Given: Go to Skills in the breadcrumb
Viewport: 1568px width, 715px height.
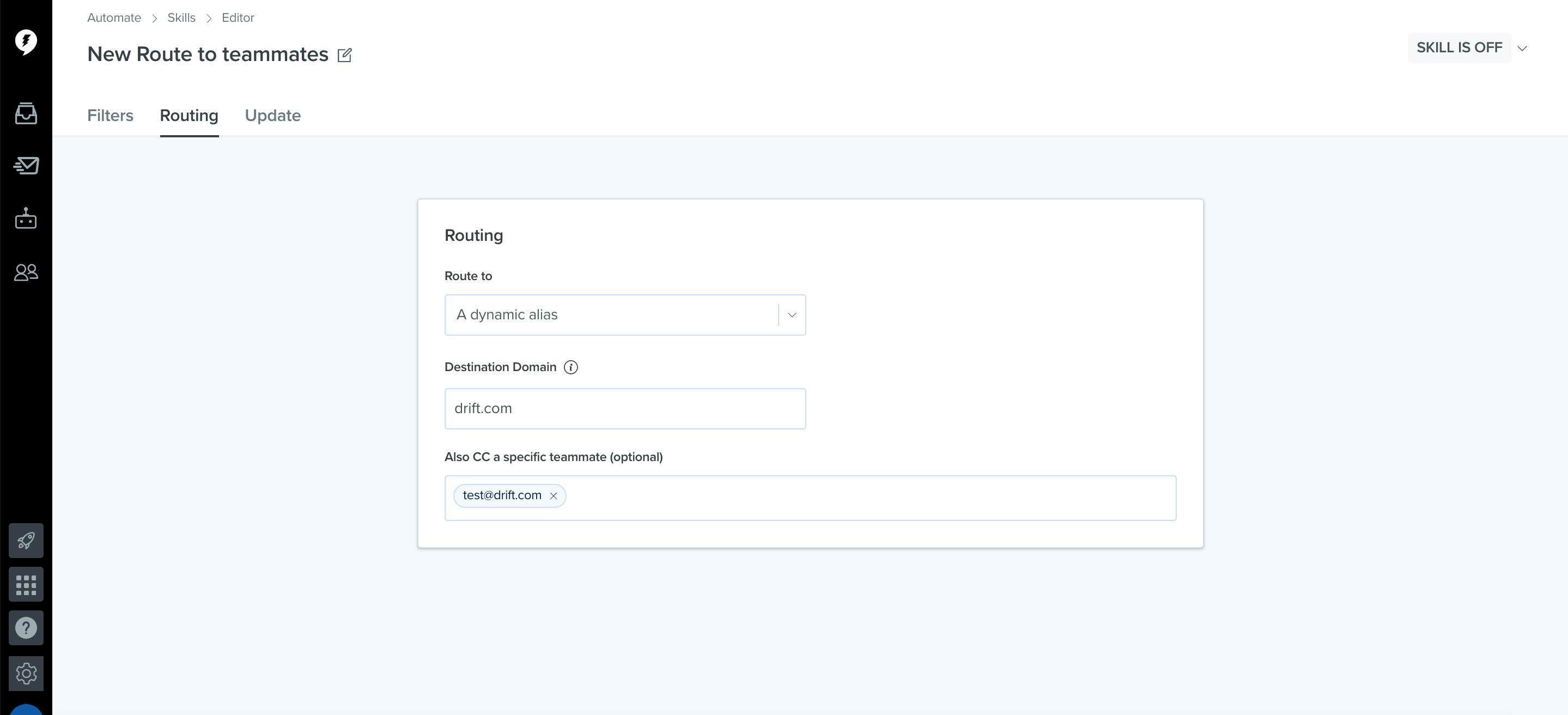Looking at the screenshot, I should point(181,17).
